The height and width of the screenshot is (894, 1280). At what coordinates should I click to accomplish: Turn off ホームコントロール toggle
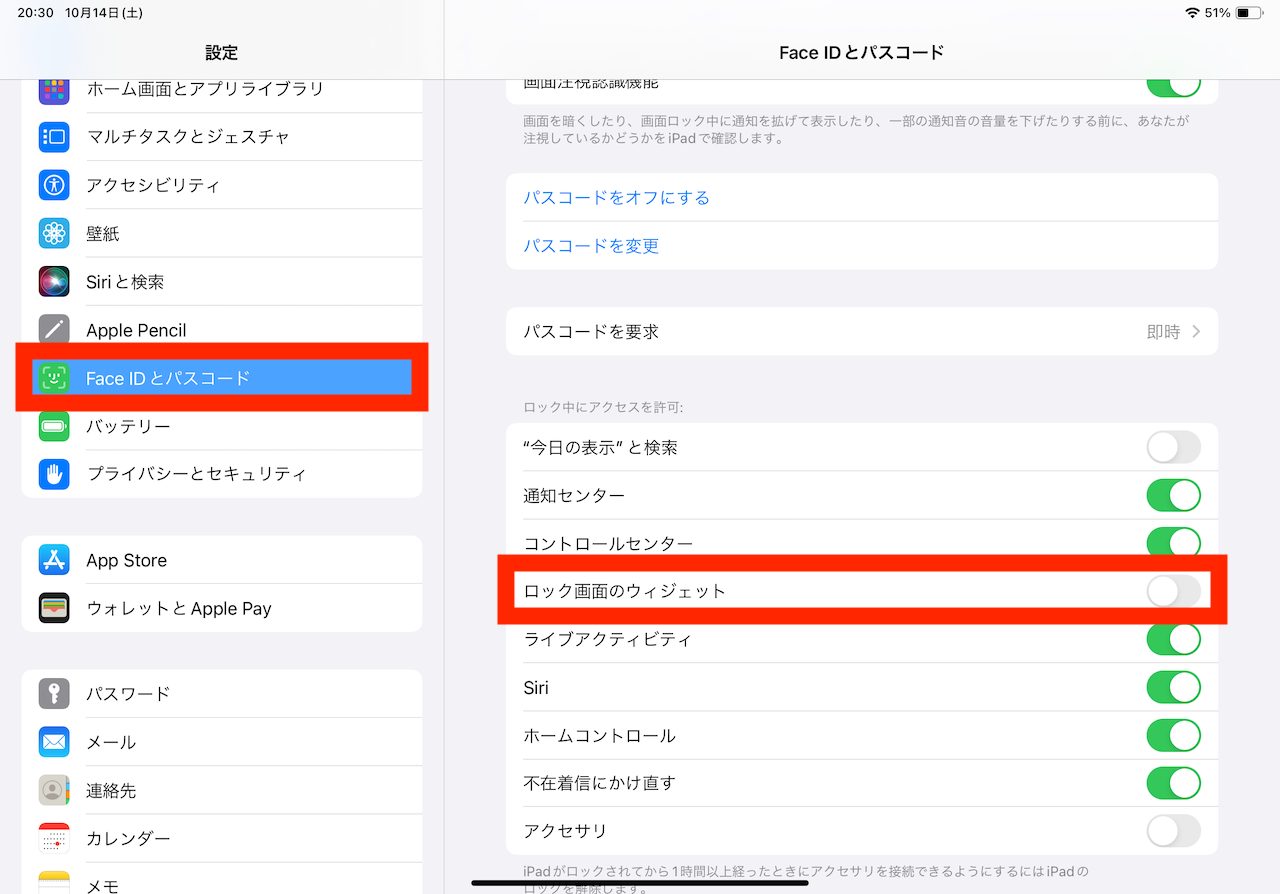(x=1173, y=735)
